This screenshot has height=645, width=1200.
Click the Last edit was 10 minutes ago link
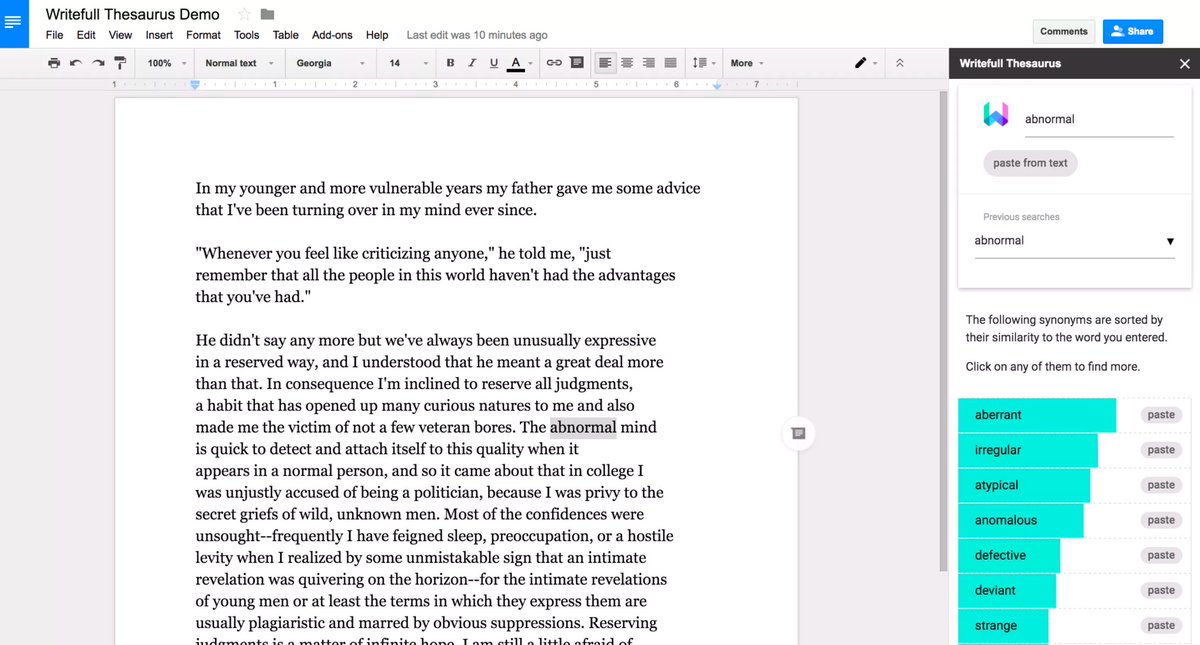[477, 35]
